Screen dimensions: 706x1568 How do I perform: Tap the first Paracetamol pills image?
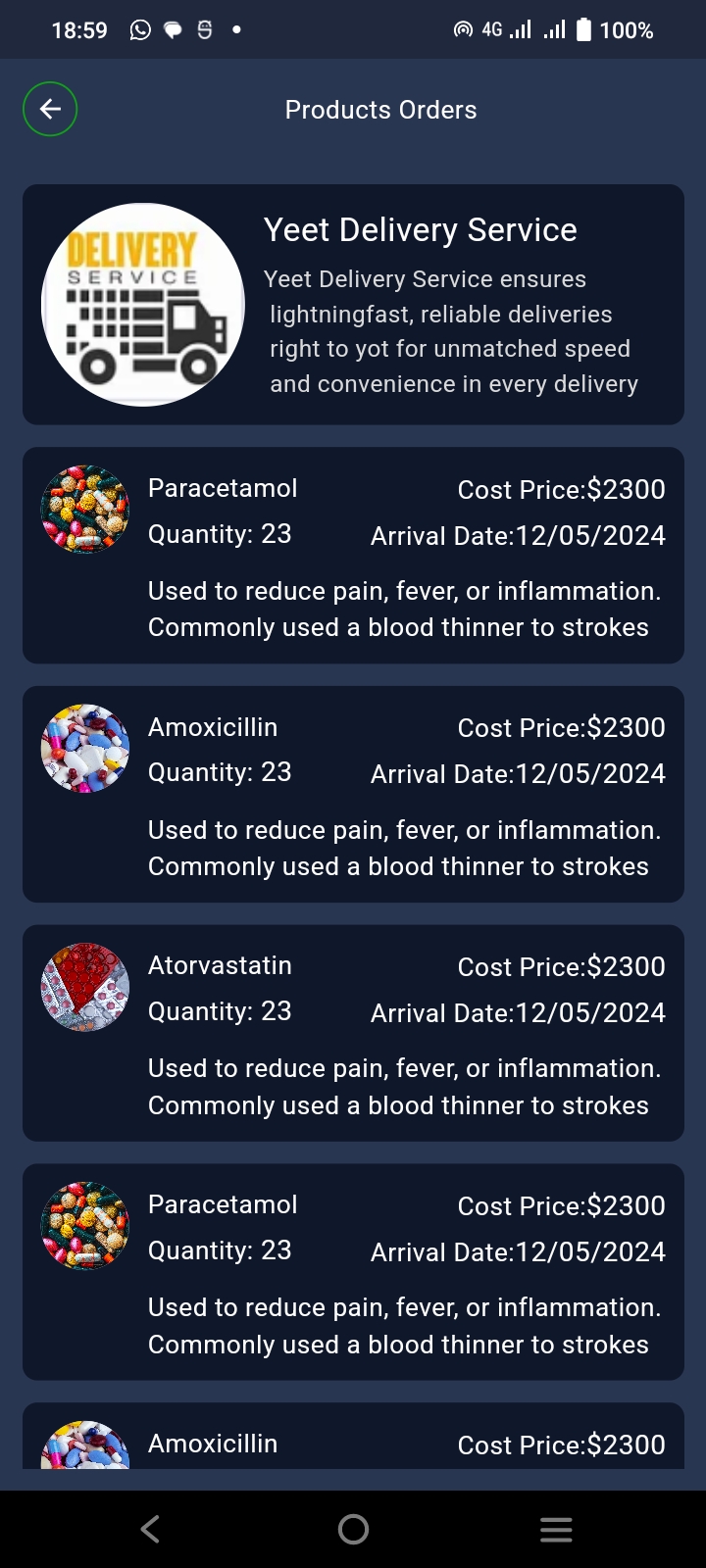(85, 510)
